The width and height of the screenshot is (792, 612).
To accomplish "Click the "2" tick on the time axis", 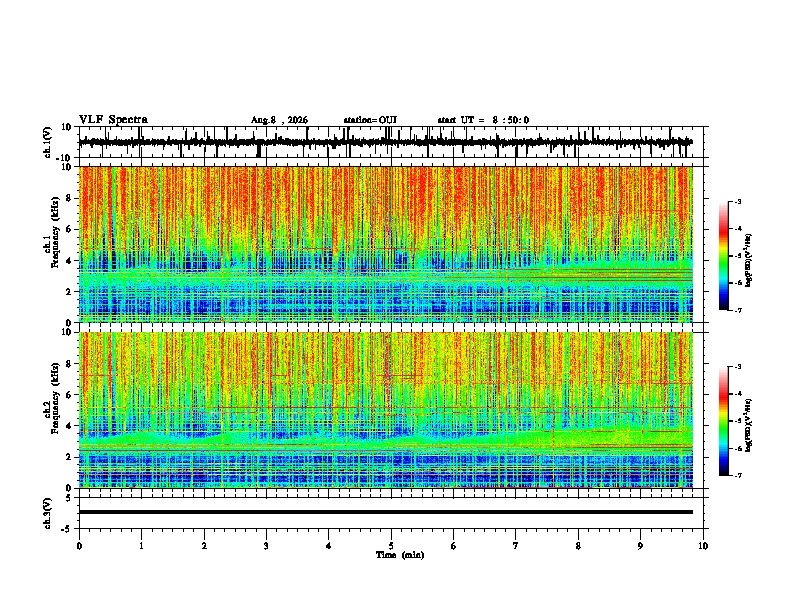I will [x=204, y=546].
